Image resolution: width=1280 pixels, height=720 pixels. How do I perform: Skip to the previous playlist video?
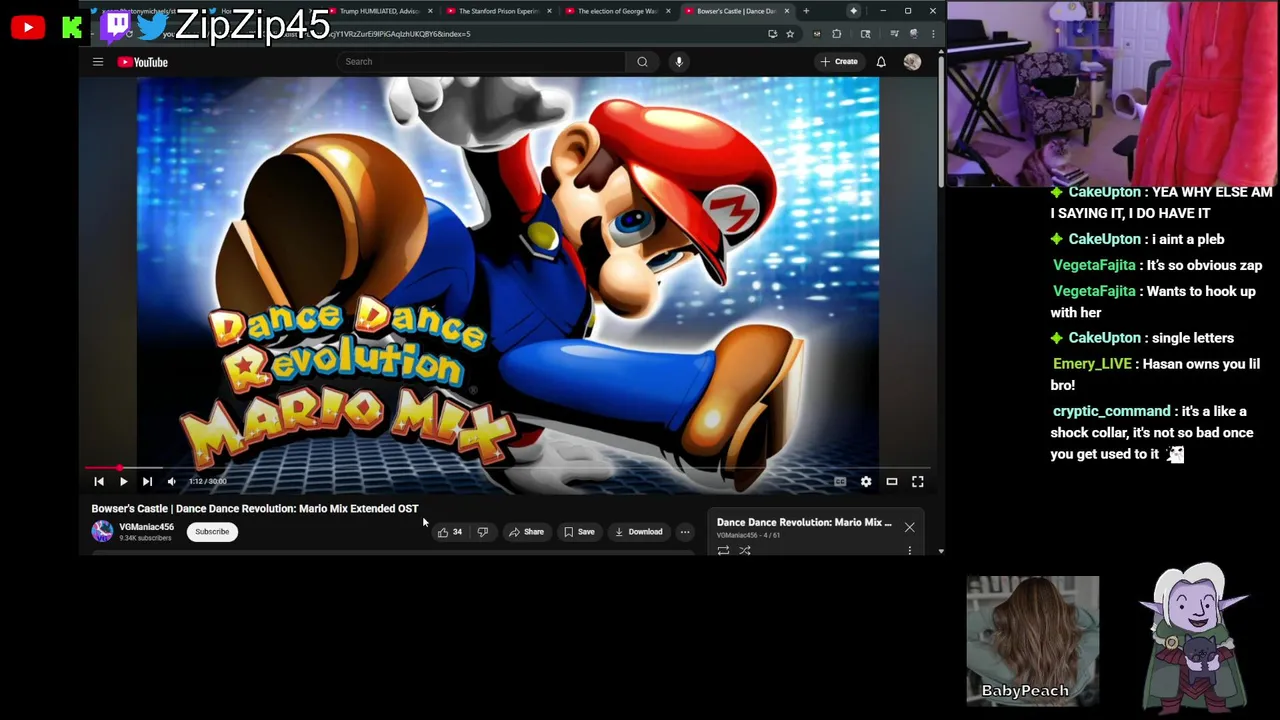[x=99, y=482]
